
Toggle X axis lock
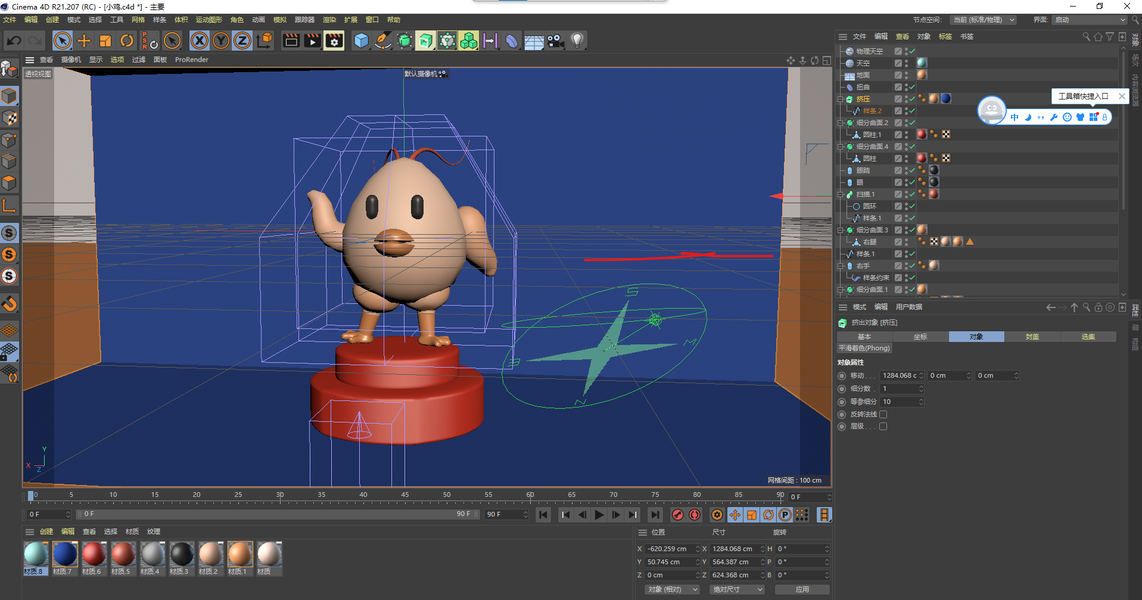(x=200, y=41)
